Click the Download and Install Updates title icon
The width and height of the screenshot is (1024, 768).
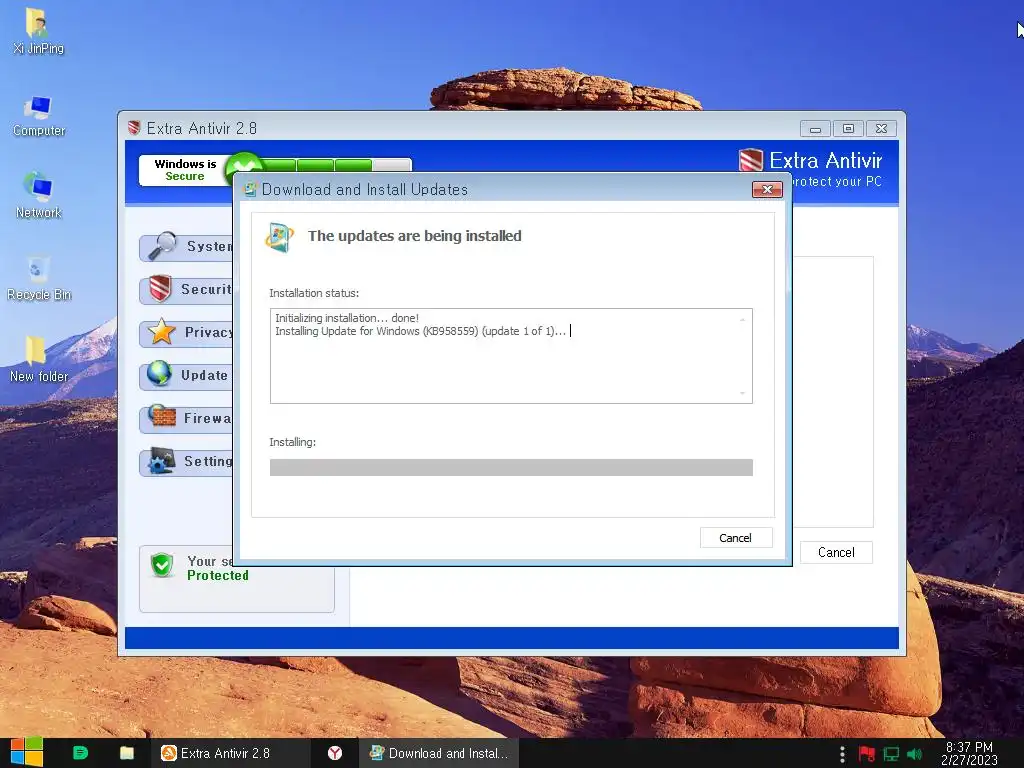coord(249,189)
